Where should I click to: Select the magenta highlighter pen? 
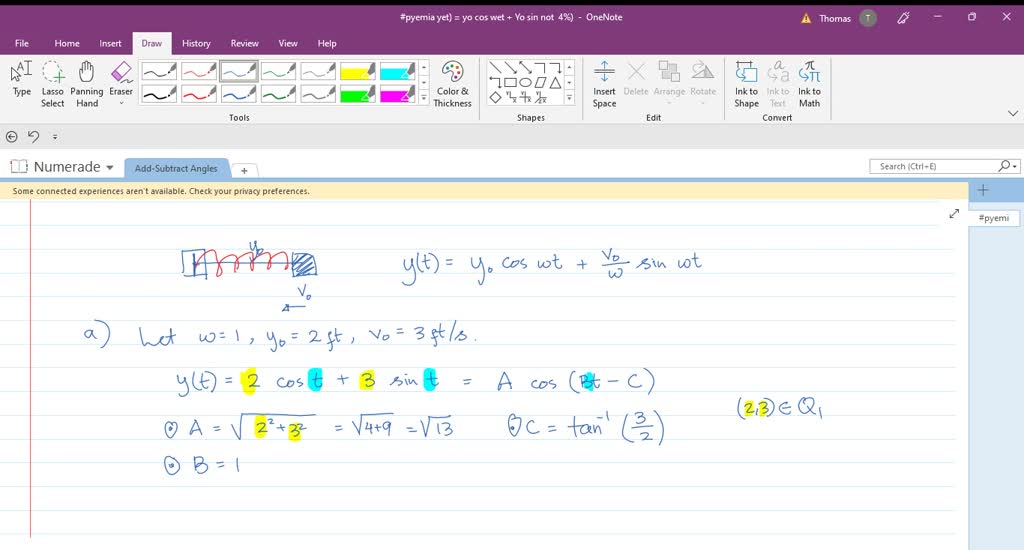[398, 95]
